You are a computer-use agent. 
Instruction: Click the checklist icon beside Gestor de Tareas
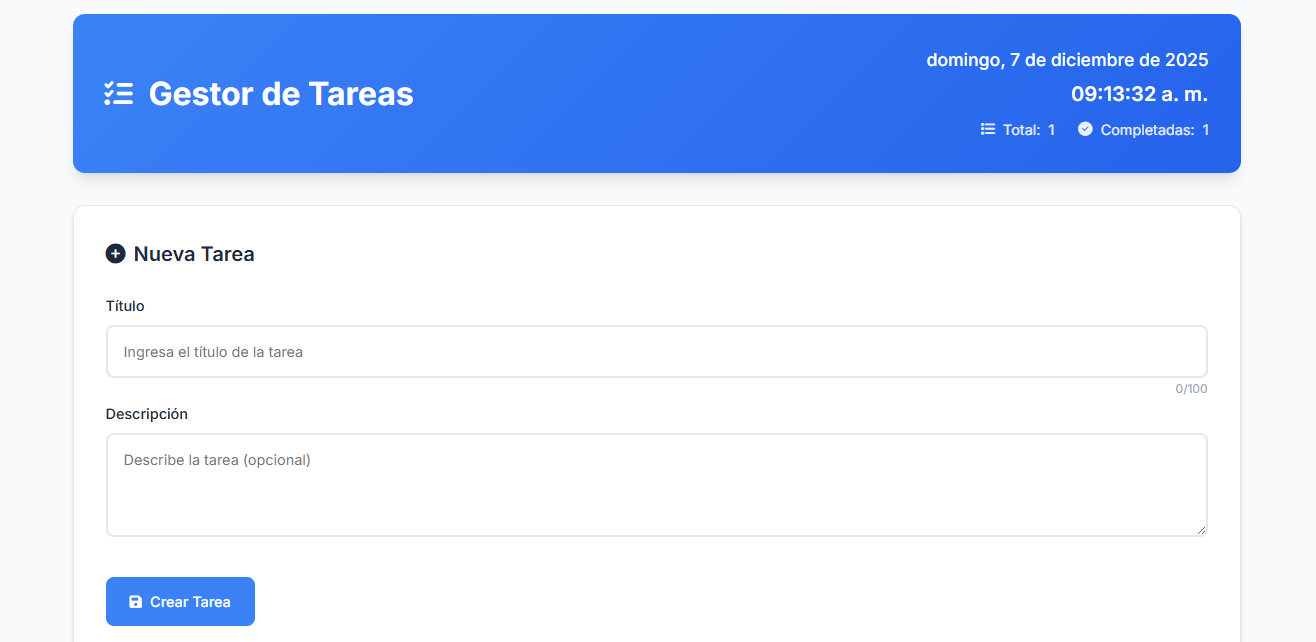tap(118, 94)
